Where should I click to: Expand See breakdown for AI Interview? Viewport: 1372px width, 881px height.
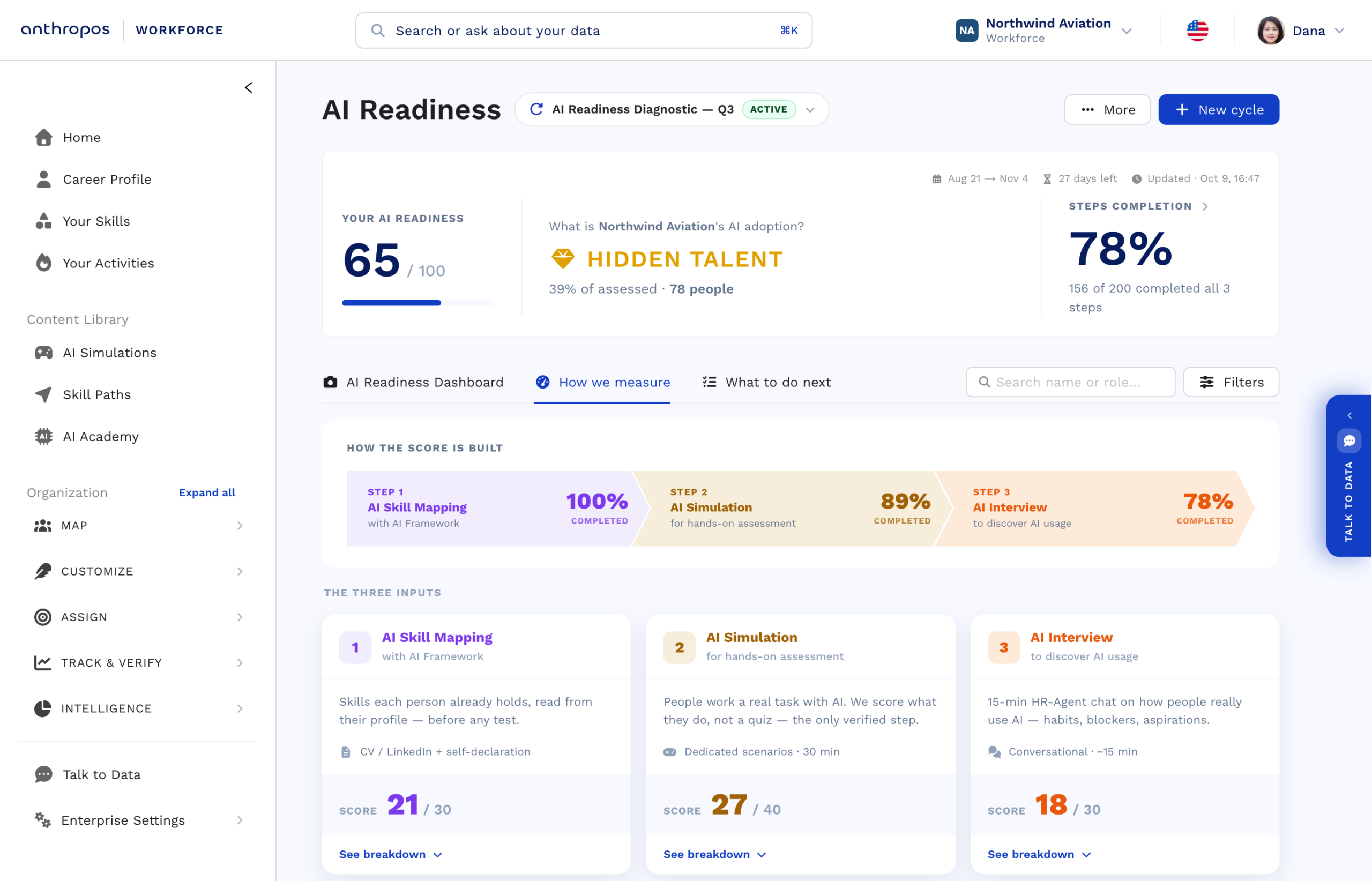click(x=1039, y=854)
